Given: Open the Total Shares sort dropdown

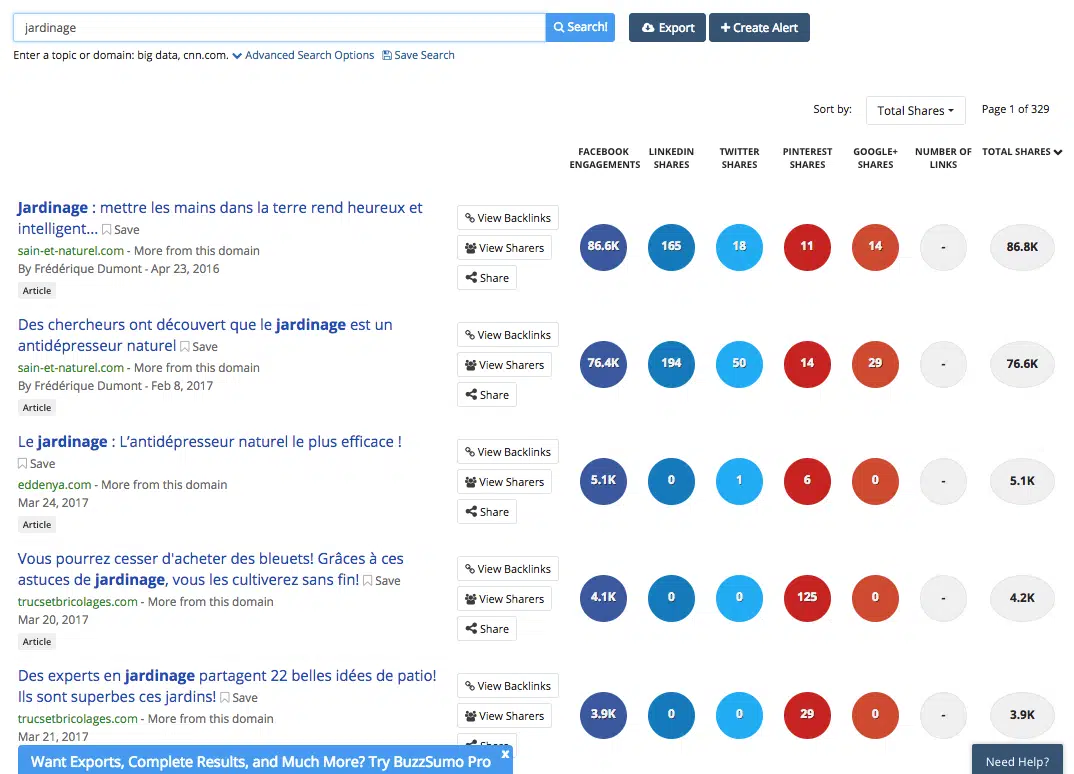Looking at the screenshot, I should tap(915, 111).
